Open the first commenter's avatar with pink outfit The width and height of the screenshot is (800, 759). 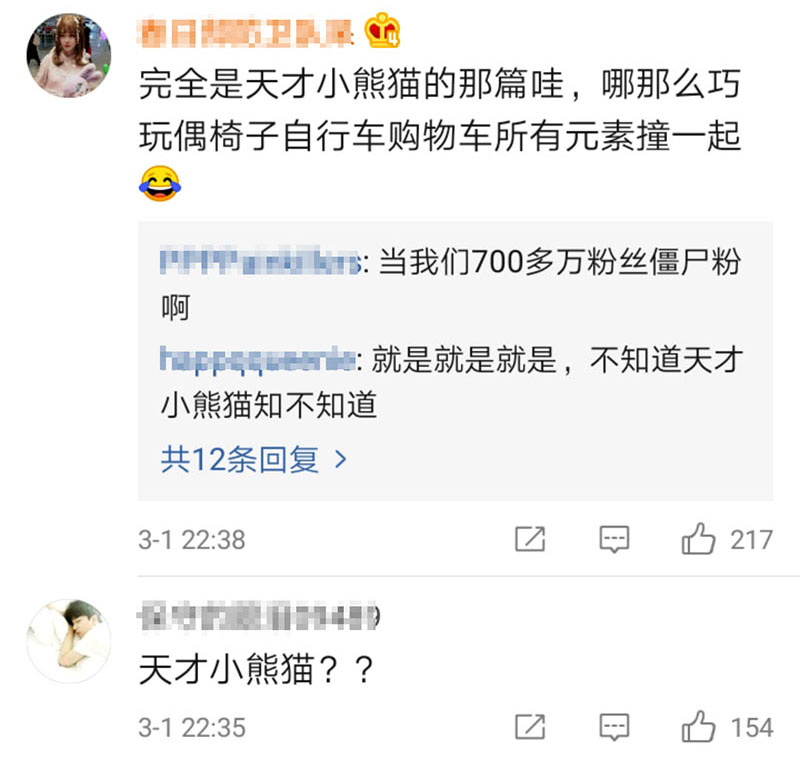coord(68,56)
